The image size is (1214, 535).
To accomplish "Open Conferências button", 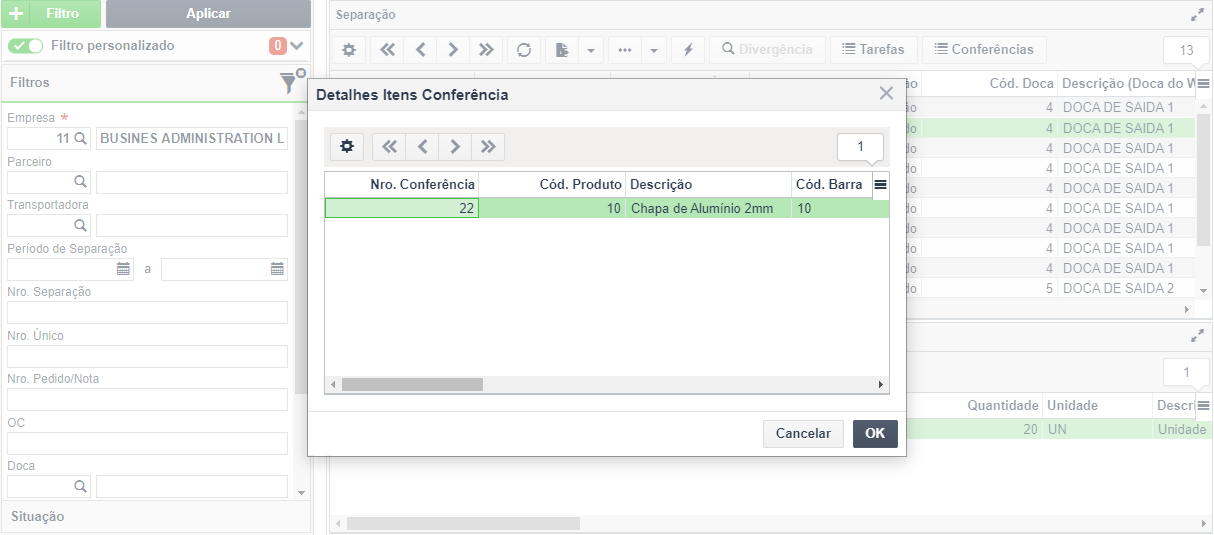I will click(984, 49).
